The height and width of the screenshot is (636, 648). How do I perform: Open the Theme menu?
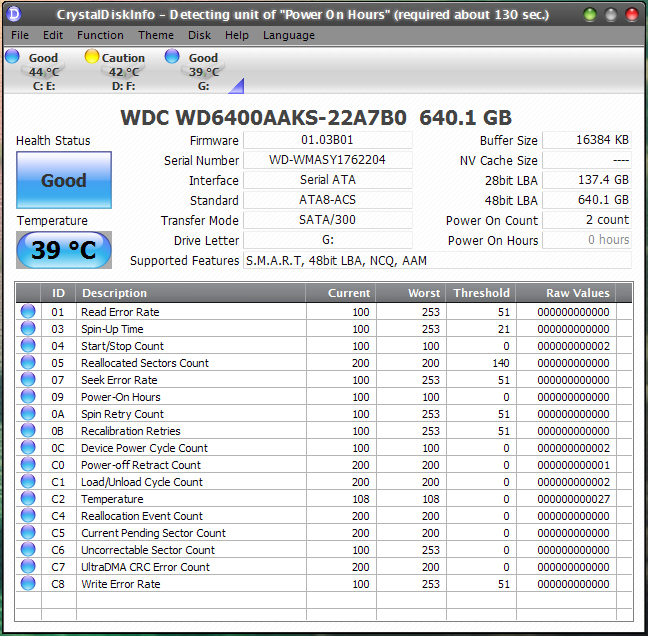156,35
